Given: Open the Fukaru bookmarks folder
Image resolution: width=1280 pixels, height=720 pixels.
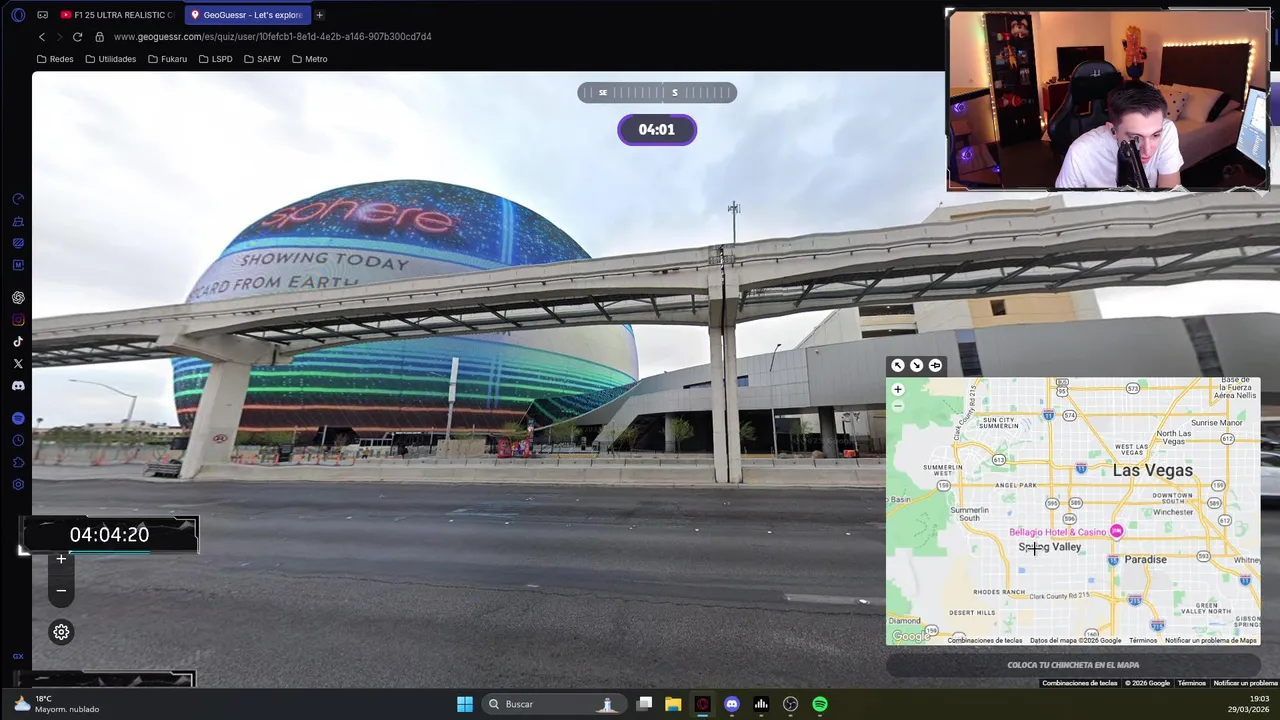Looking at the screenshot, I should [167, 59].
